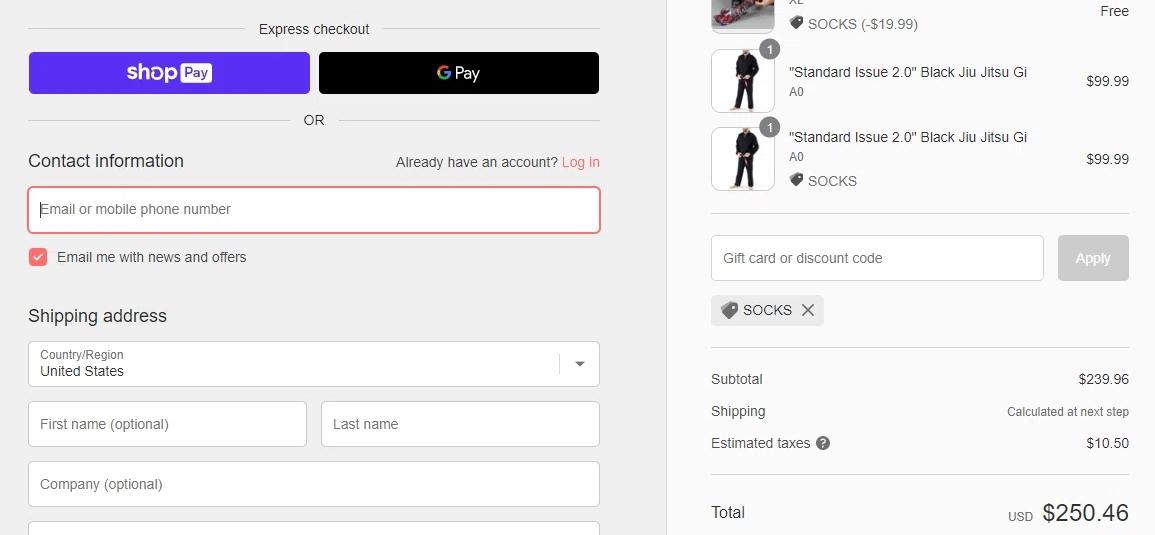The width and height of the screenshot is (1155, 535).
Task: Open first Black Jiu Jitsu Gi thumbnail
Action: [x=742, y=81]
